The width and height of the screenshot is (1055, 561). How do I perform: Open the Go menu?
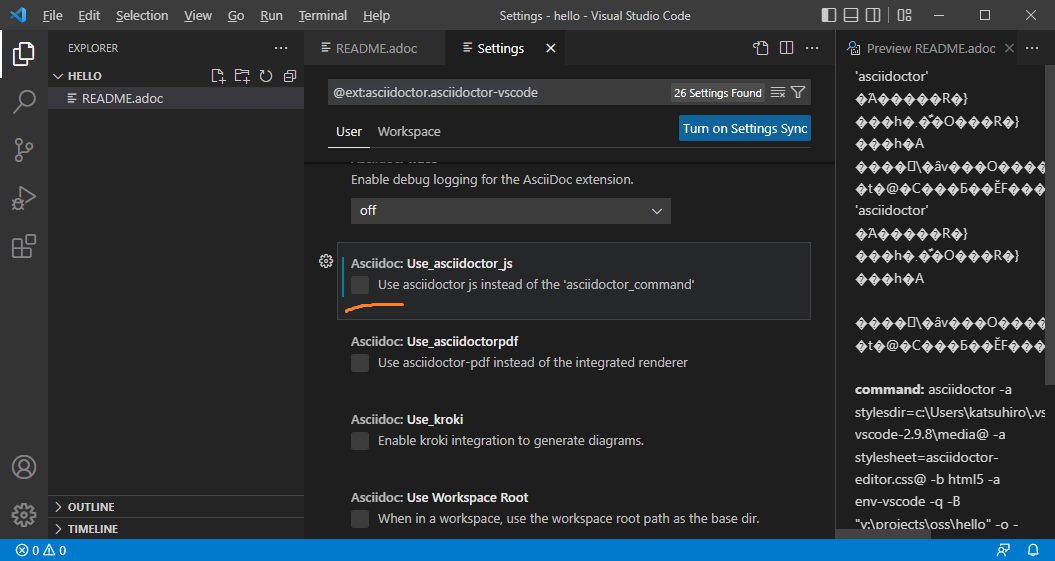coord(236,15)
